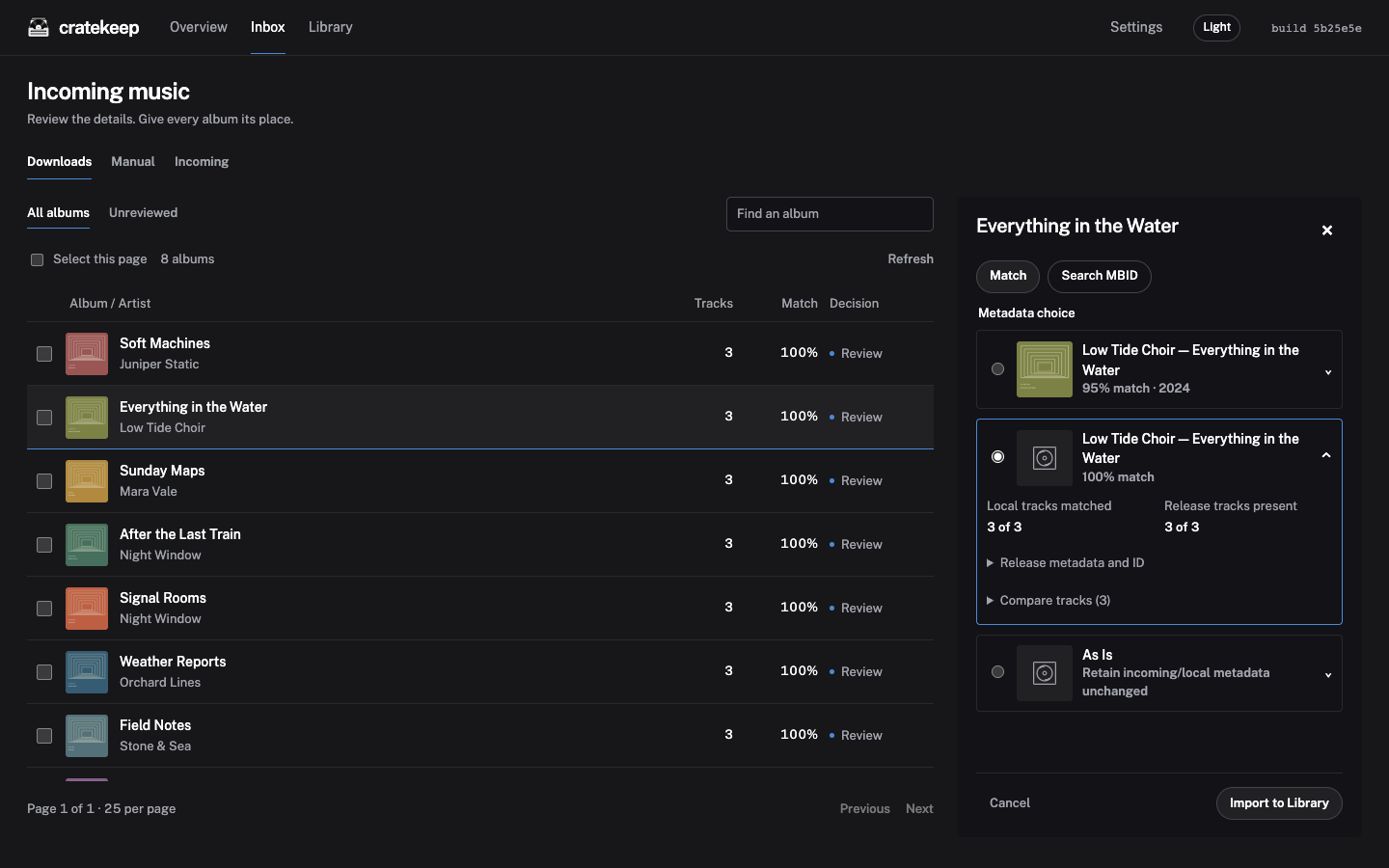Open Settings
1389x868 pixels.
pyautogui.click(x=1136, y=27)
